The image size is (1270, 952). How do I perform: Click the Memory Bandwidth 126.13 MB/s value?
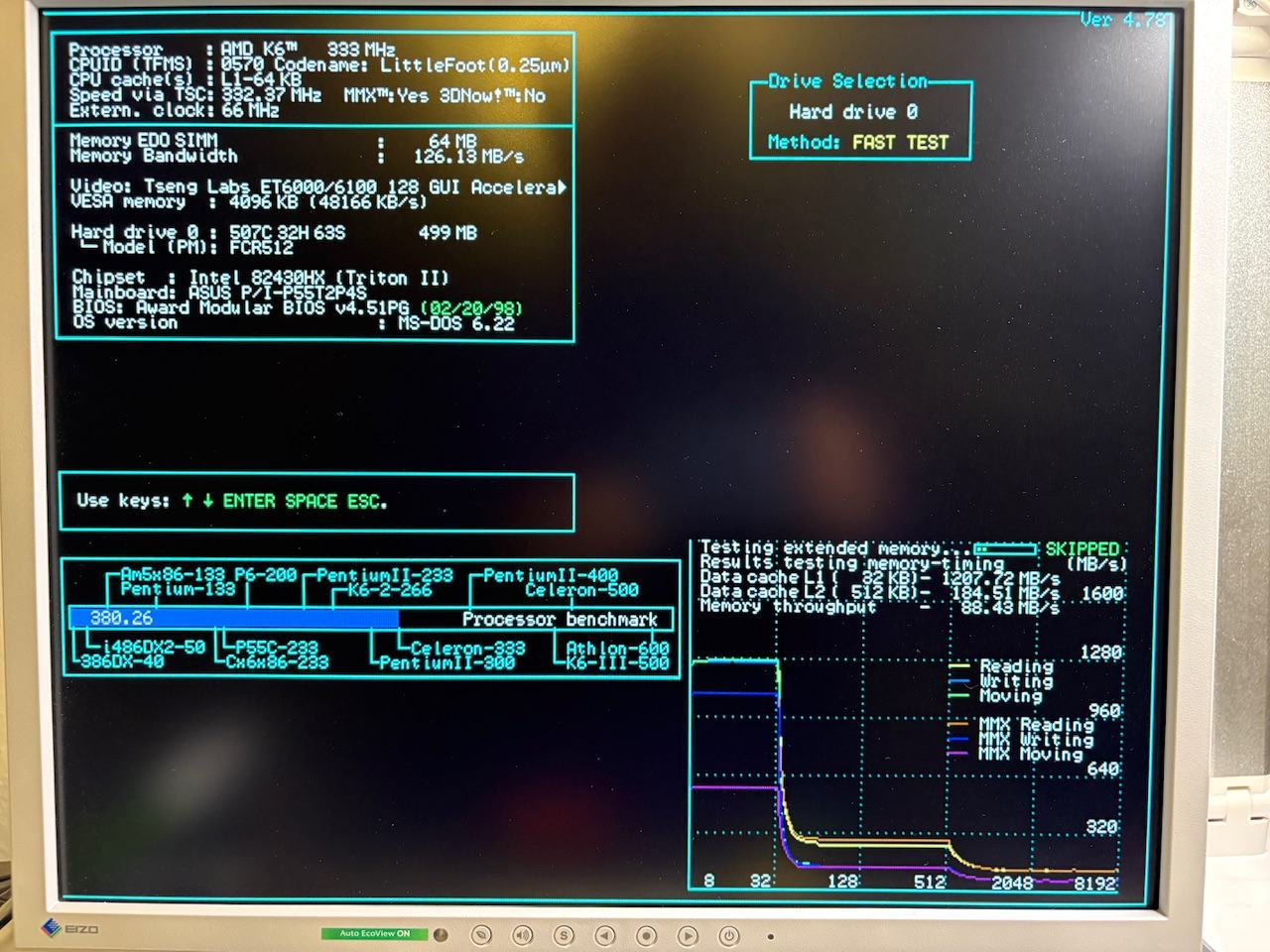pos(468,157)
